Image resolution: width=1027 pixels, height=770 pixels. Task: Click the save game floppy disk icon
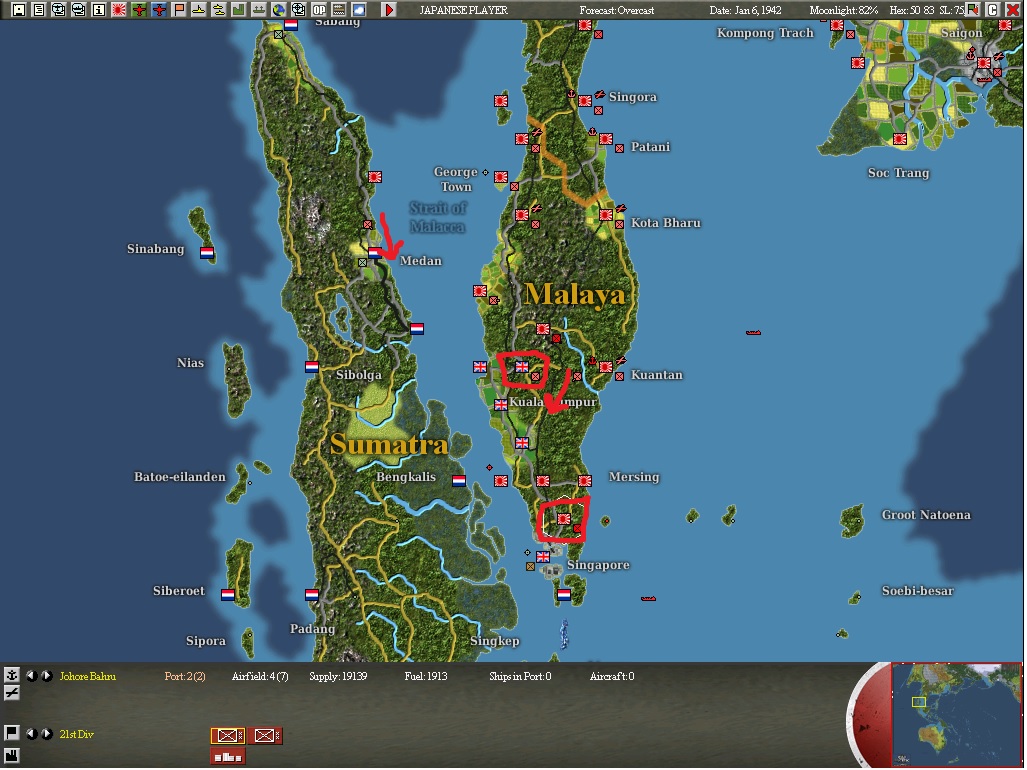(x=18, y=10)
